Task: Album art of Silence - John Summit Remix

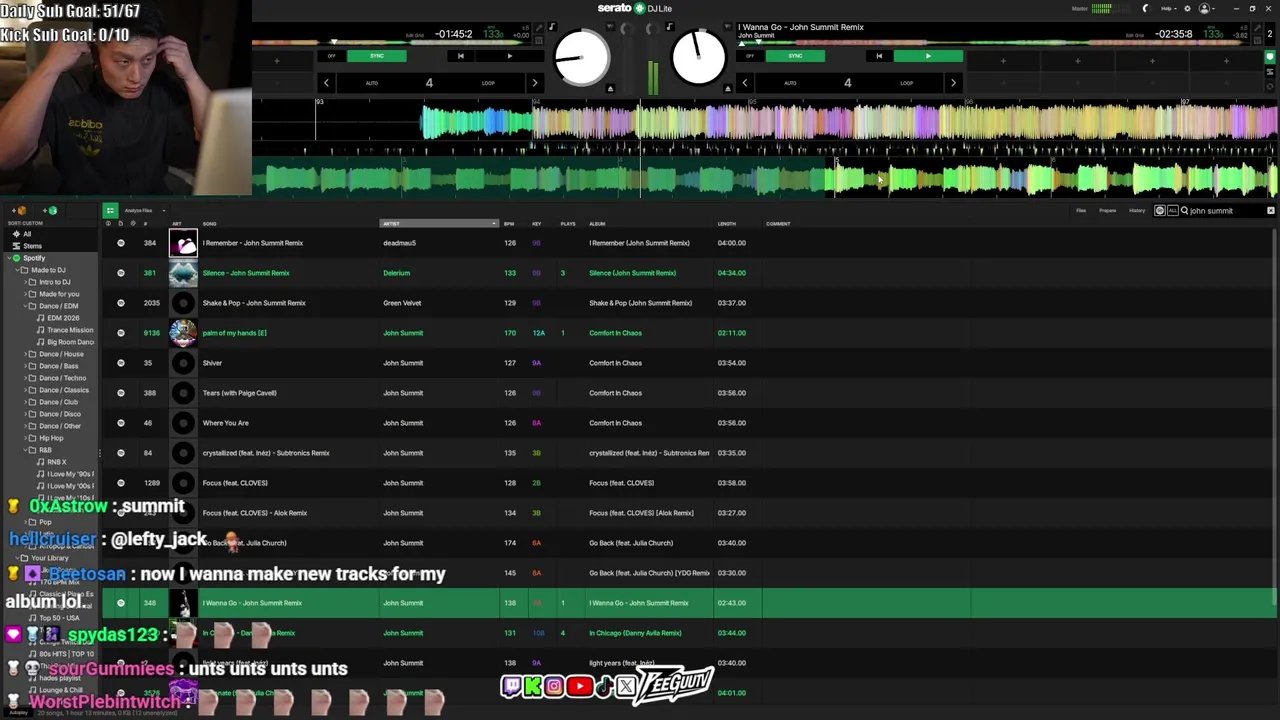Action: pyautogui.click(x=183, y=273)
